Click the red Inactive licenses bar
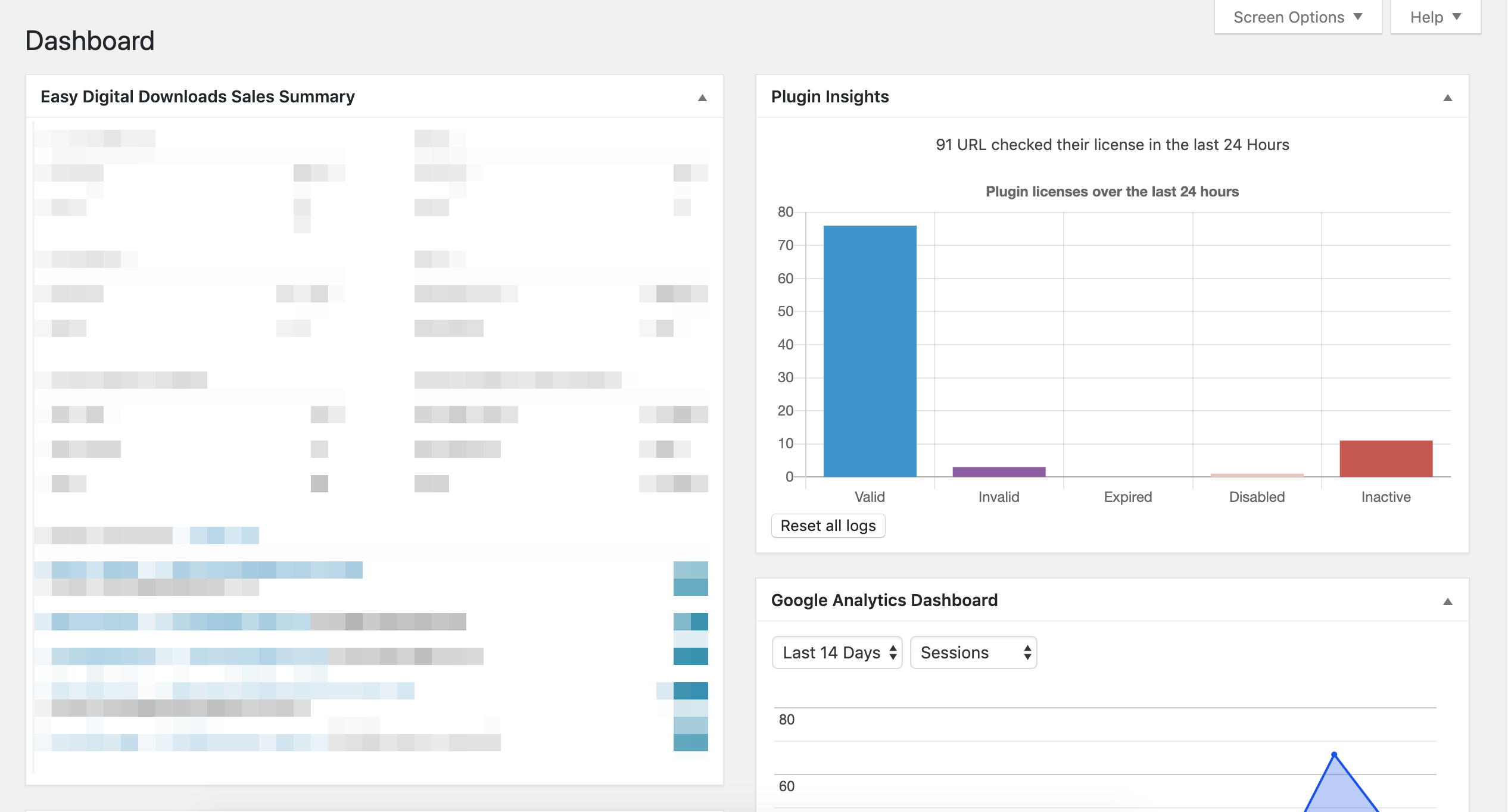 [1386, 458]
